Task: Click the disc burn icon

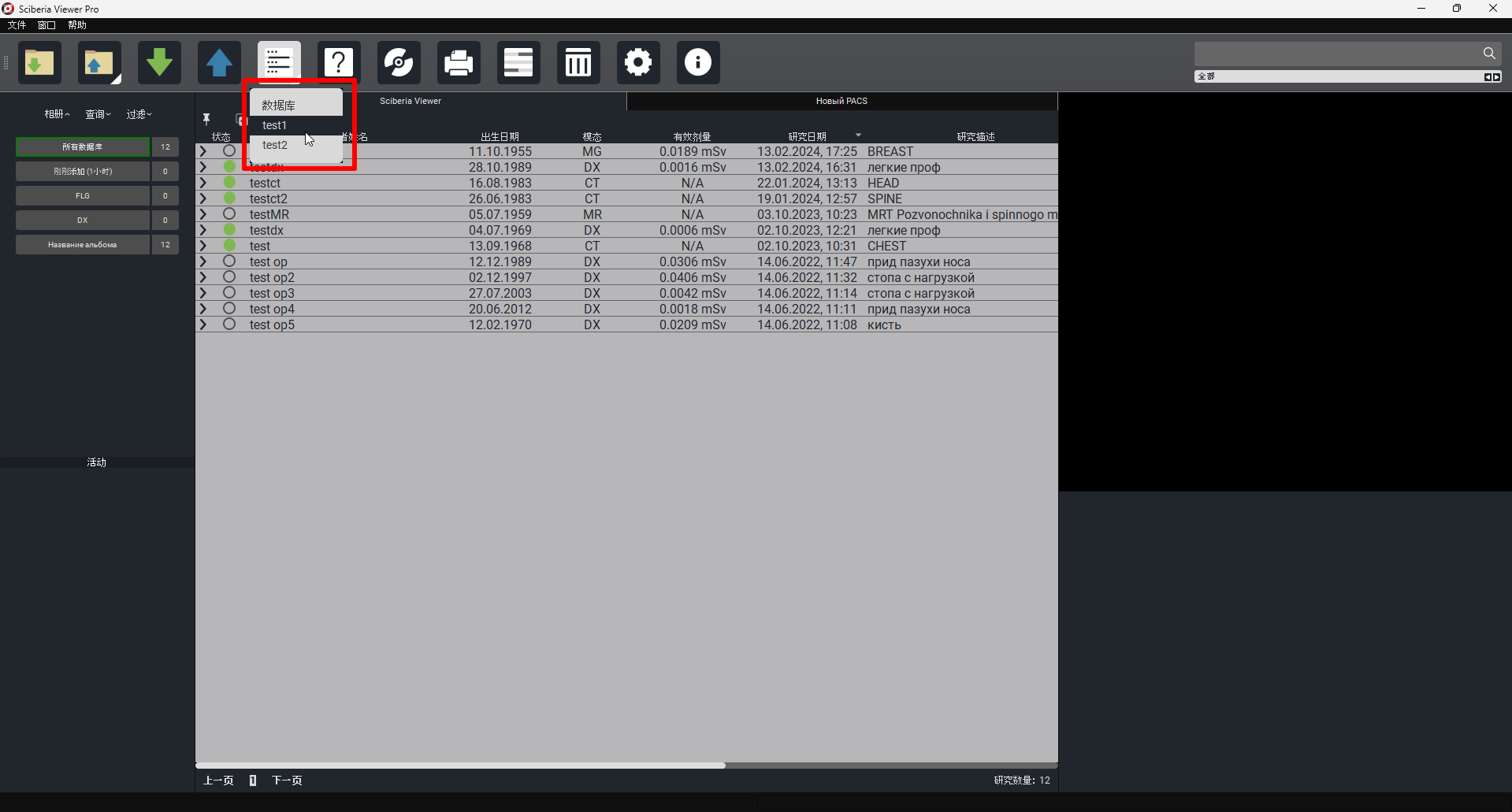Action: (x=399, y=62)
